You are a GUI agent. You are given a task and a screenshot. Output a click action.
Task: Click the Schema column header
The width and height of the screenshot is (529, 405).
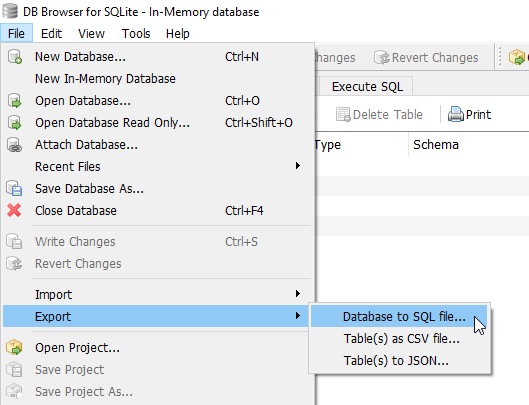point(436,145)
